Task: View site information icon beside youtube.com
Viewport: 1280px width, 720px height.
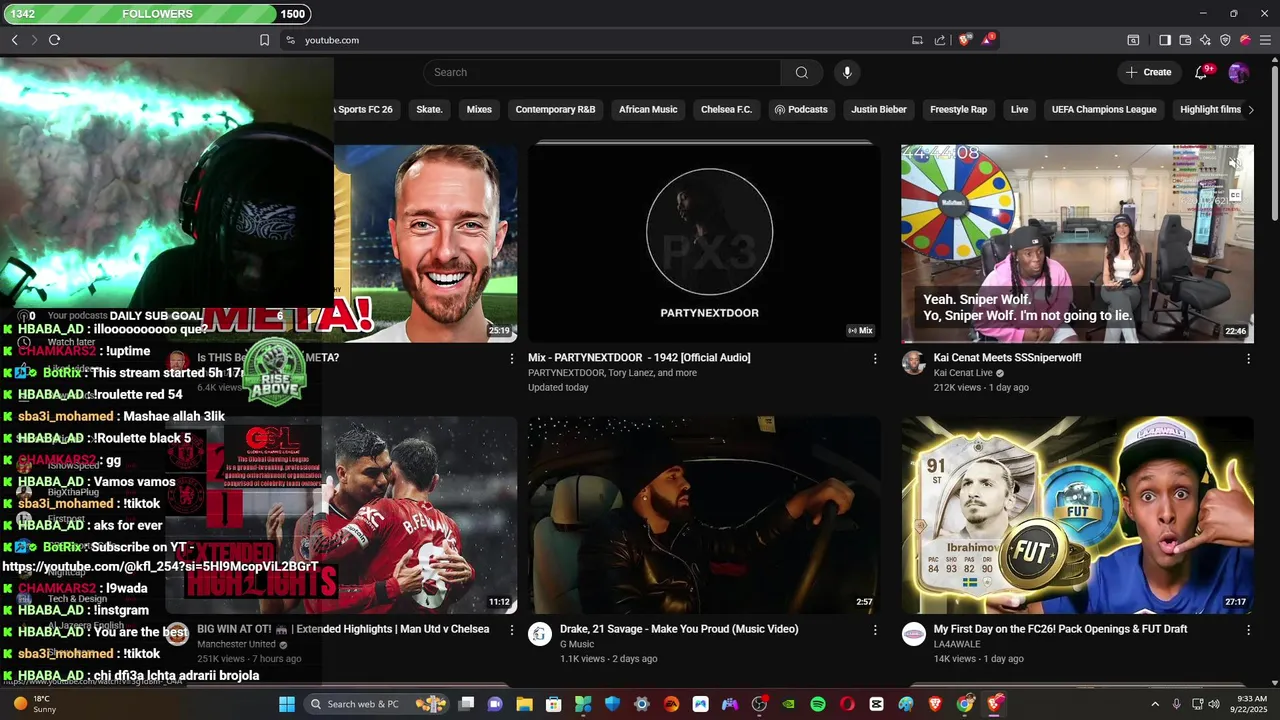Action: [x=290, y=40]
